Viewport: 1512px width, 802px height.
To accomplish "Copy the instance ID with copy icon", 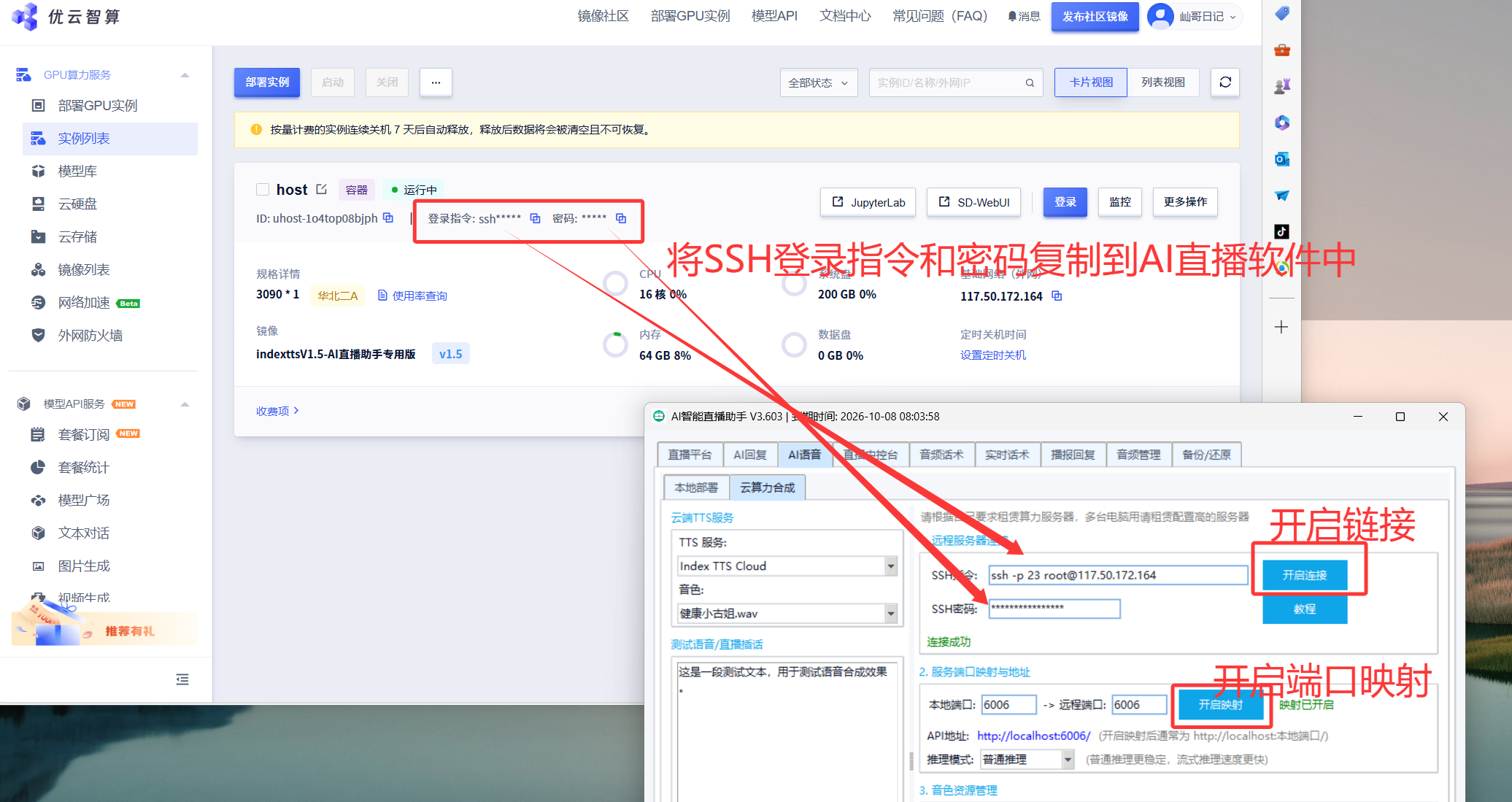I will tap(388, 217).
